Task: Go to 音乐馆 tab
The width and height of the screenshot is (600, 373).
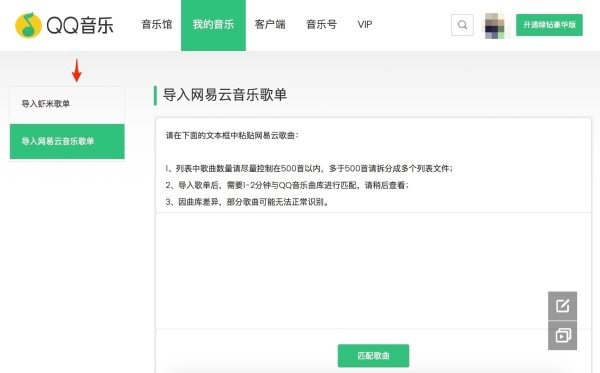Action: click(157, 24)
